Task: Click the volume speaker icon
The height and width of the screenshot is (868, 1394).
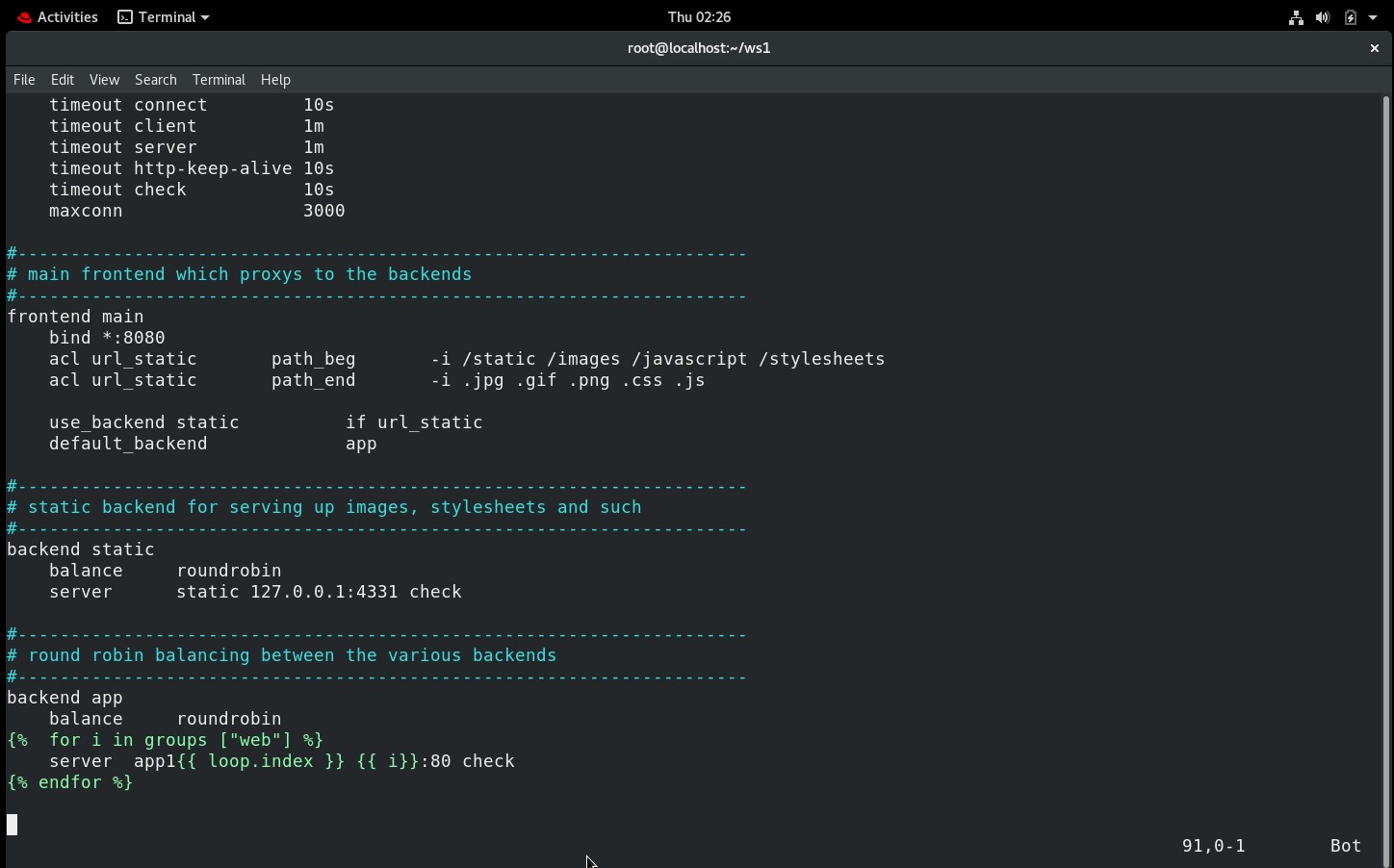Action: click(1323, 17)
